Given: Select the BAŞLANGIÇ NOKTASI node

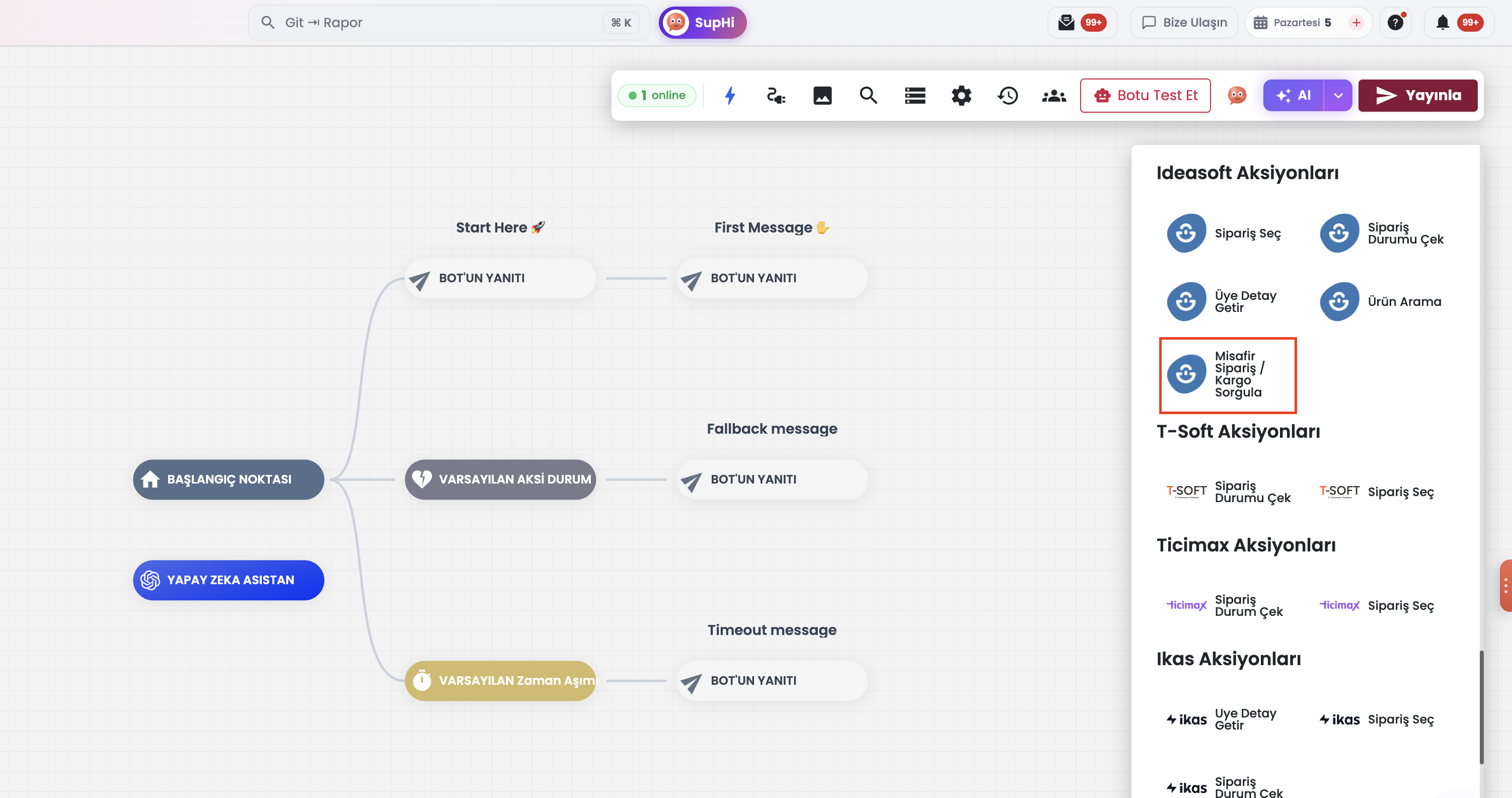Looking at the screenshot, I should pyautogui.click(x=229, y=480).
